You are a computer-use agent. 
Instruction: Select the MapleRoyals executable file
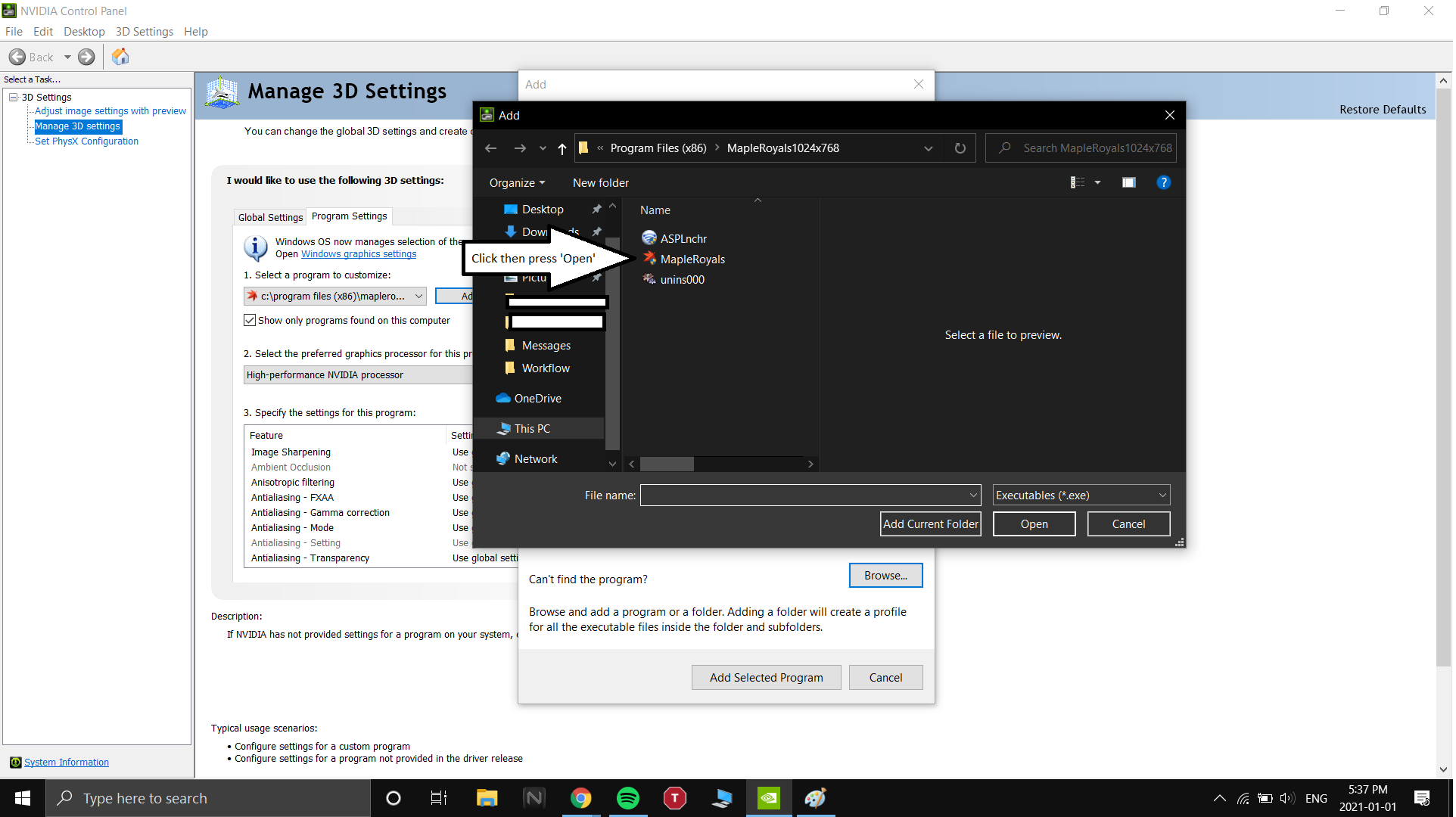[692, 259]
